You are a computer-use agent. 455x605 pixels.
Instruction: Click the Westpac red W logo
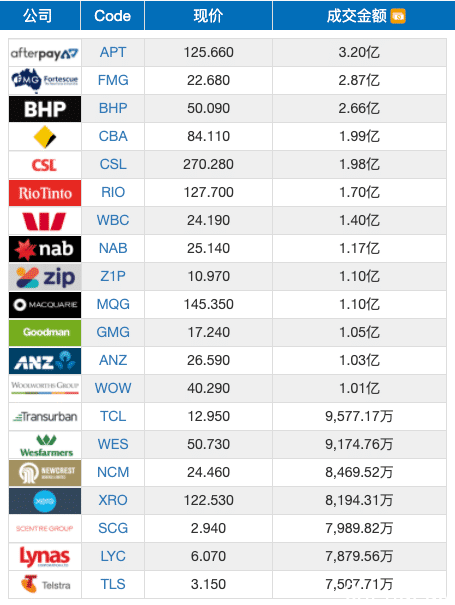click(x=45, y=221)
